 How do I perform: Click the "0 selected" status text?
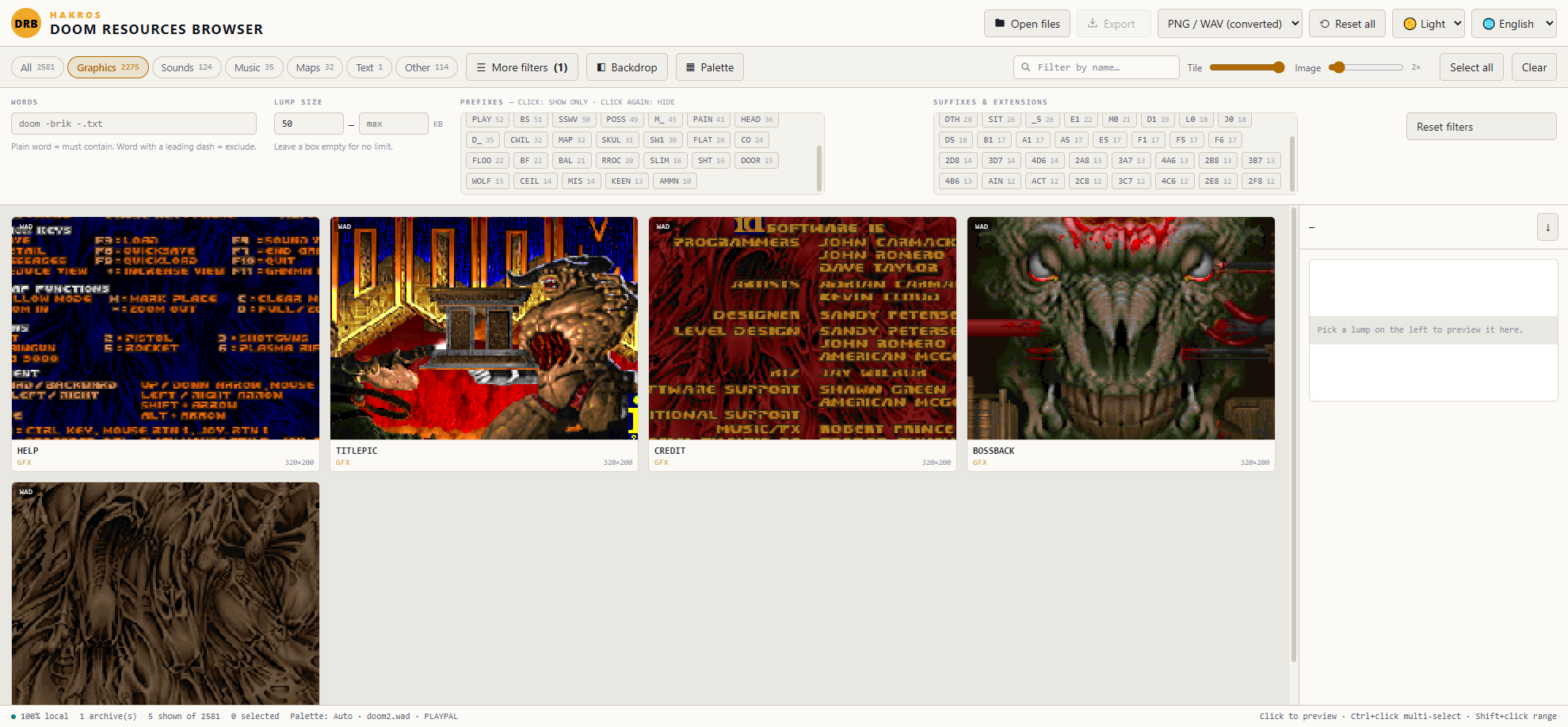click(255, 716)
